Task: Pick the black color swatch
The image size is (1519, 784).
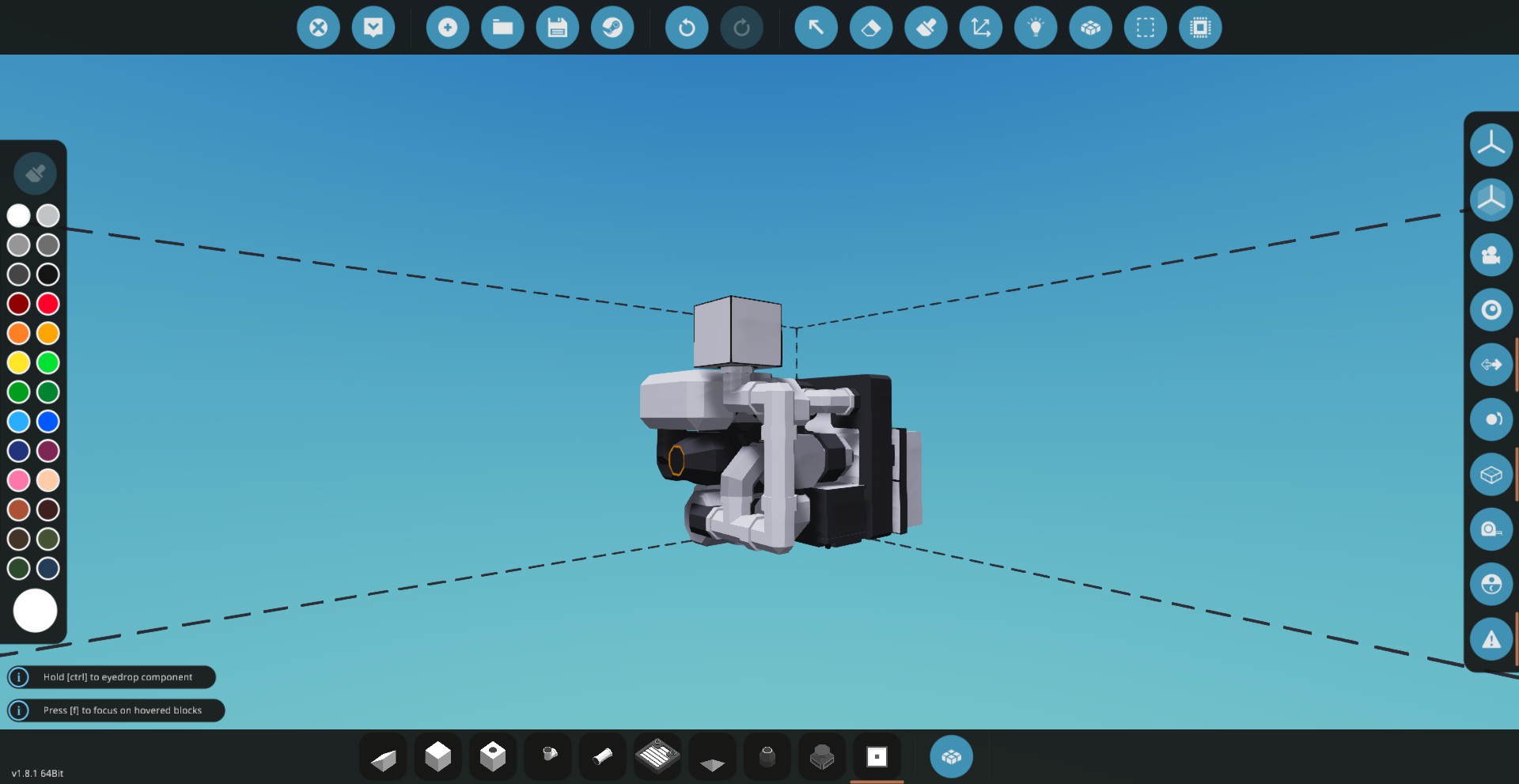Action: click(x=48, y=275)
